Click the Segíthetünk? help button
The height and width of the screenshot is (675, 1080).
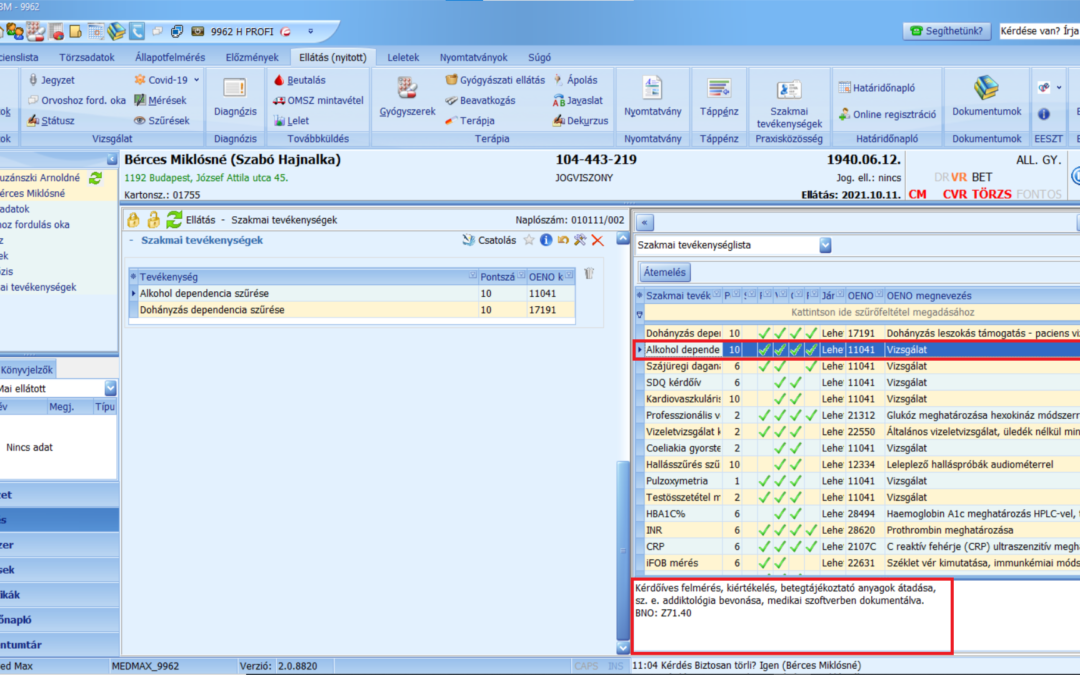click(947, 31)
